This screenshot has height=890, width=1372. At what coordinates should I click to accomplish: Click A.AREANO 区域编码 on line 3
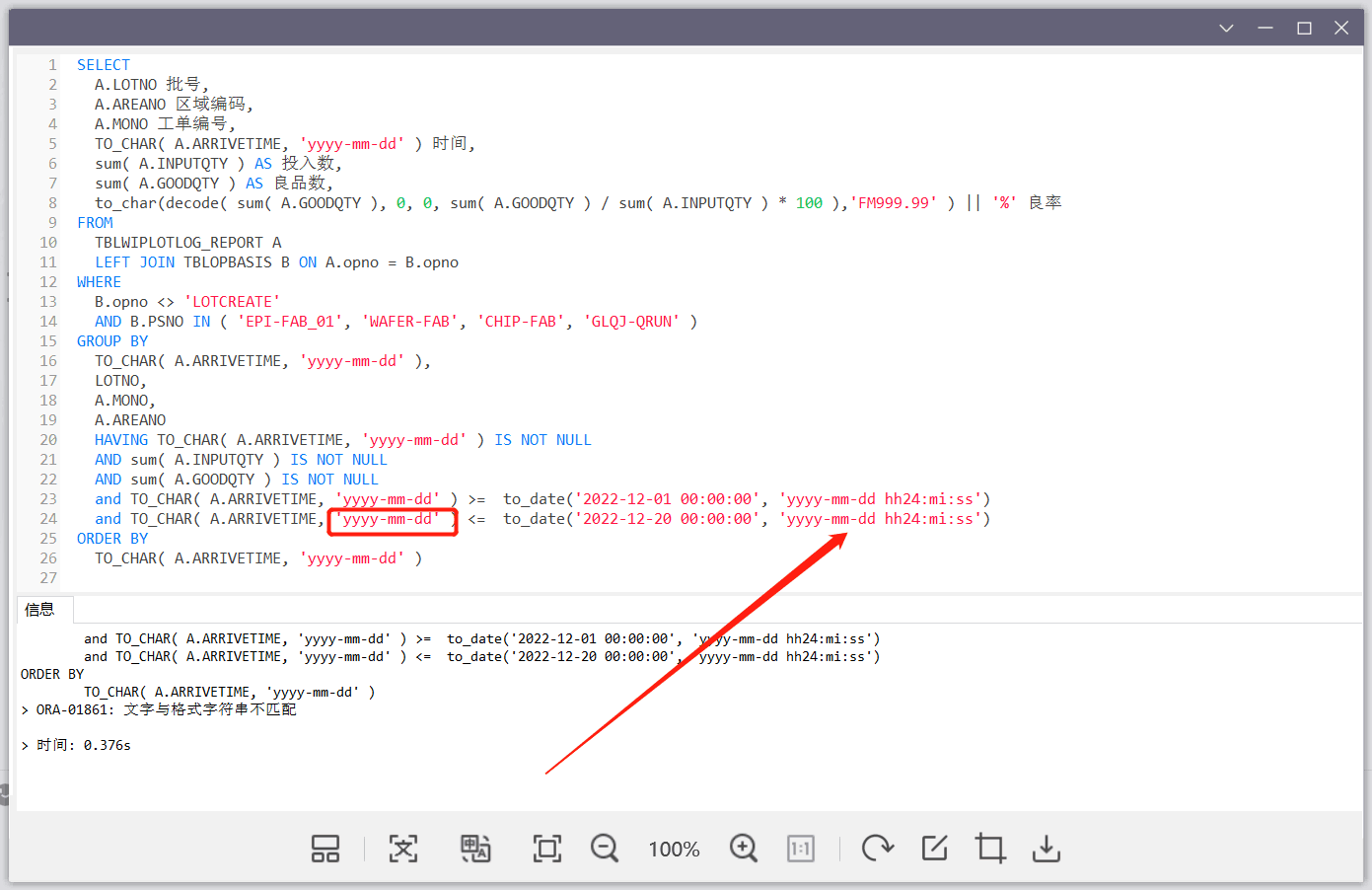pos(174,105)
